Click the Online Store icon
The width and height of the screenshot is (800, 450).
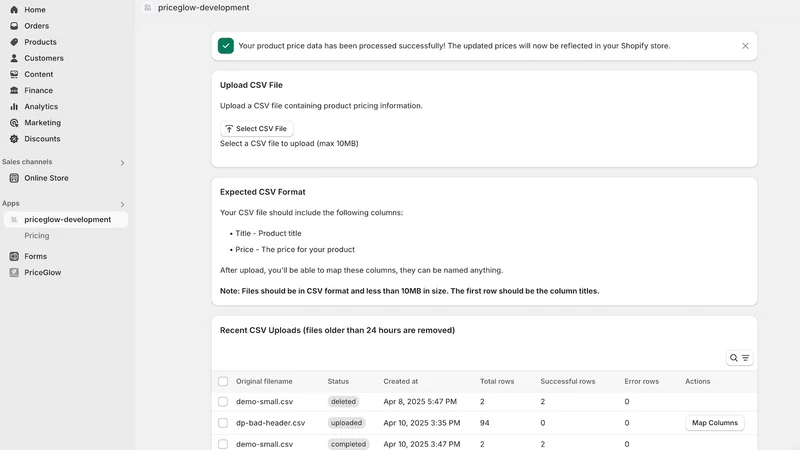coord(14,178)
